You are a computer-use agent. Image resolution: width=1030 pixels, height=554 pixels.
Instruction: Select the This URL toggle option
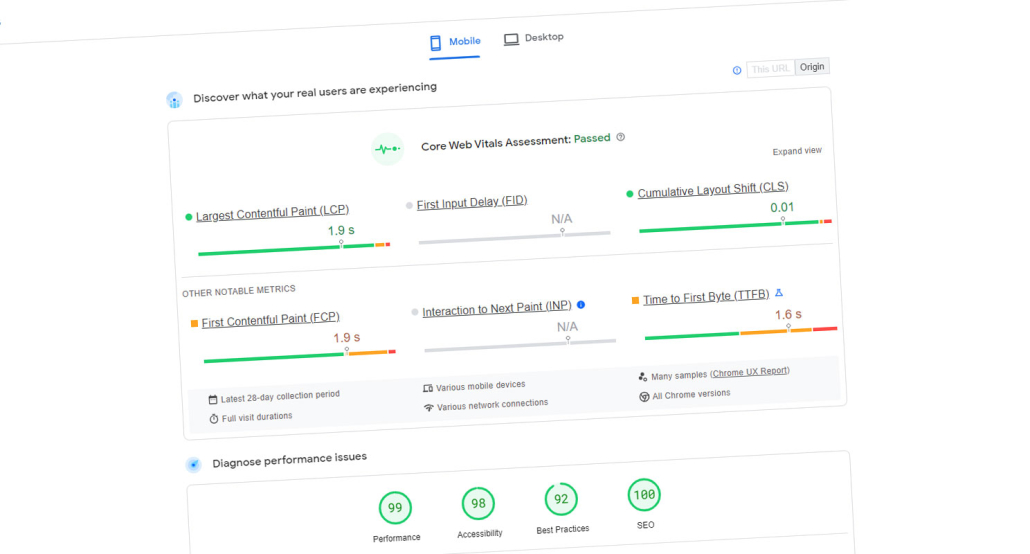click(770, 69)
